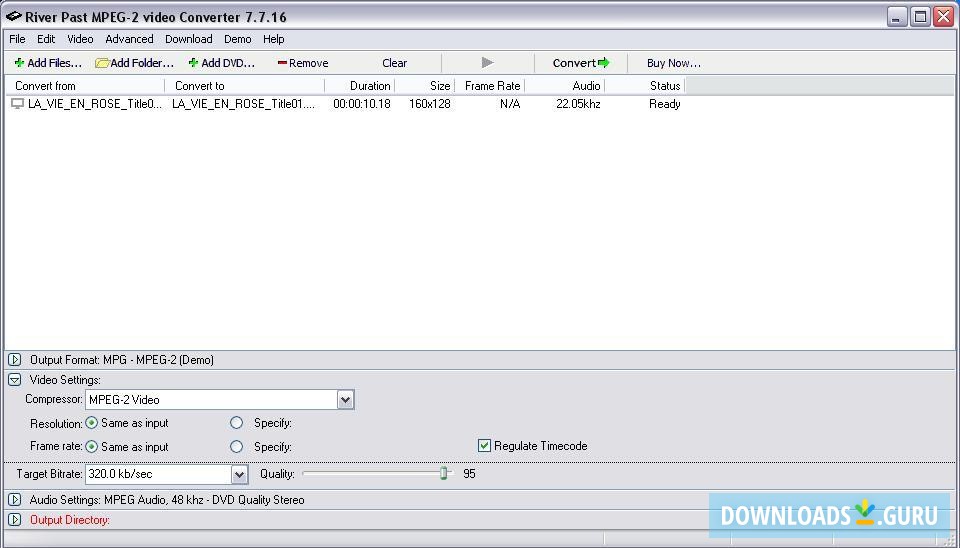Click the Quality value 95
This screenshot has height=548, width=960.
[x=470, y=474]
